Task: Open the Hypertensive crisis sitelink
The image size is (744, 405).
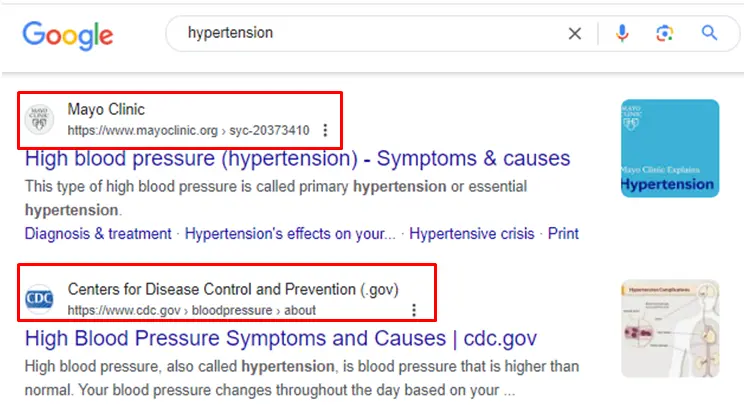Action: [x=472, y=233]
